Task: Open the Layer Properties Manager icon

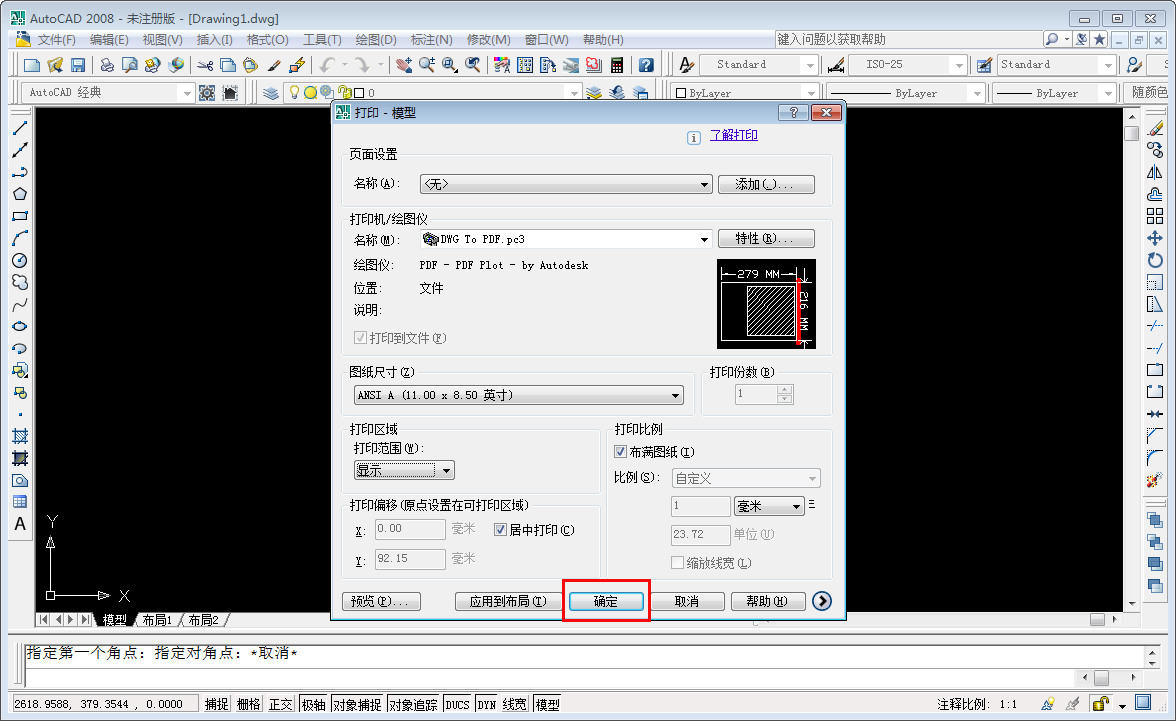Action: point(270,92)
